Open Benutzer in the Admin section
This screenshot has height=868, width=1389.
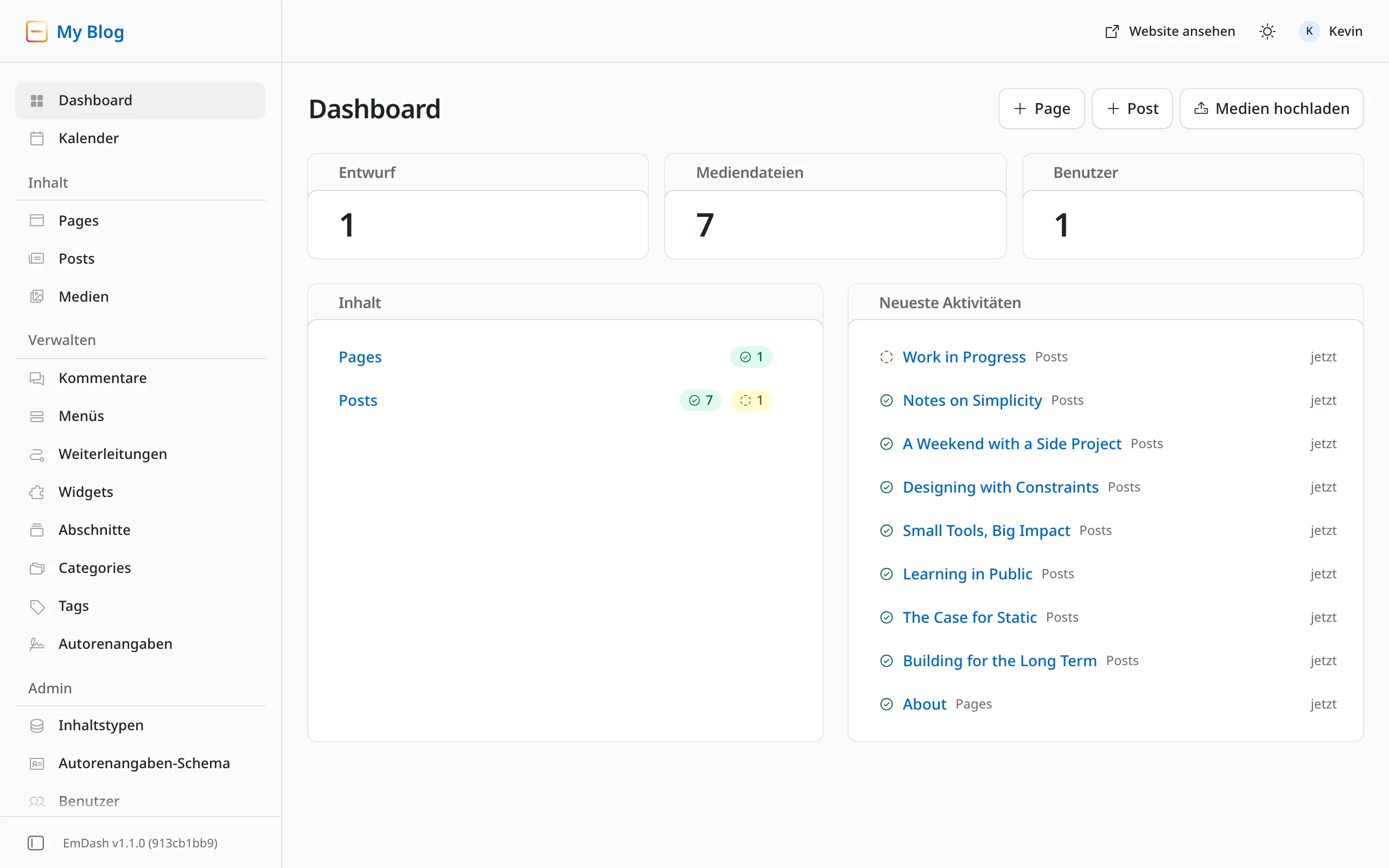[141, 801]
